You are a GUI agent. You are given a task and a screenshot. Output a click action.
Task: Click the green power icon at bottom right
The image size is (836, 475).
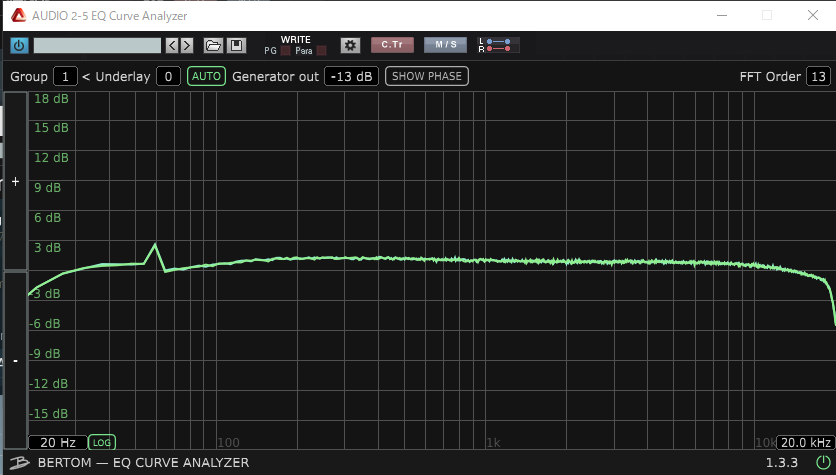point(823,462)
